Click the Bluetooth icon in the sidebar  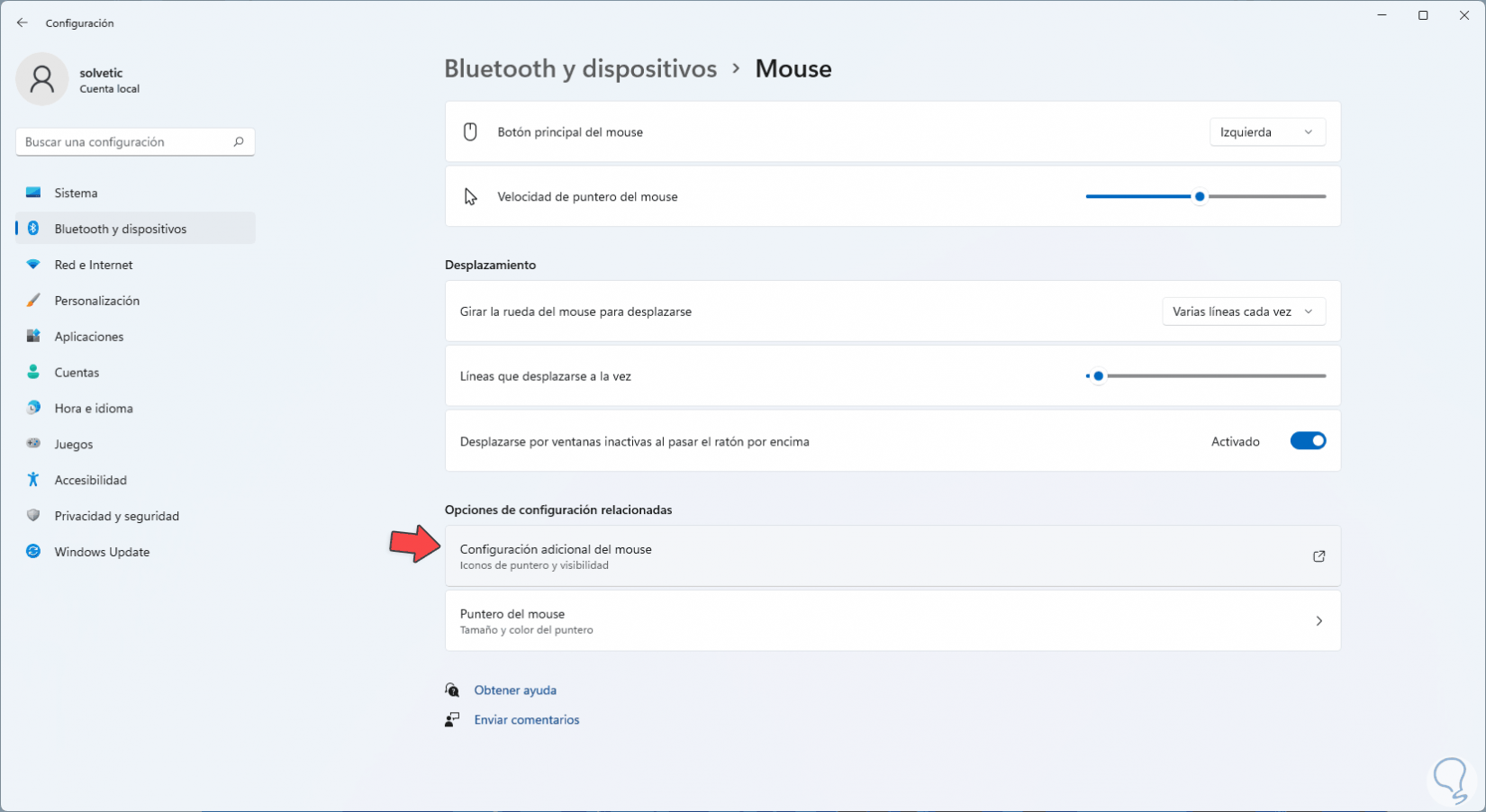point(33,229)
